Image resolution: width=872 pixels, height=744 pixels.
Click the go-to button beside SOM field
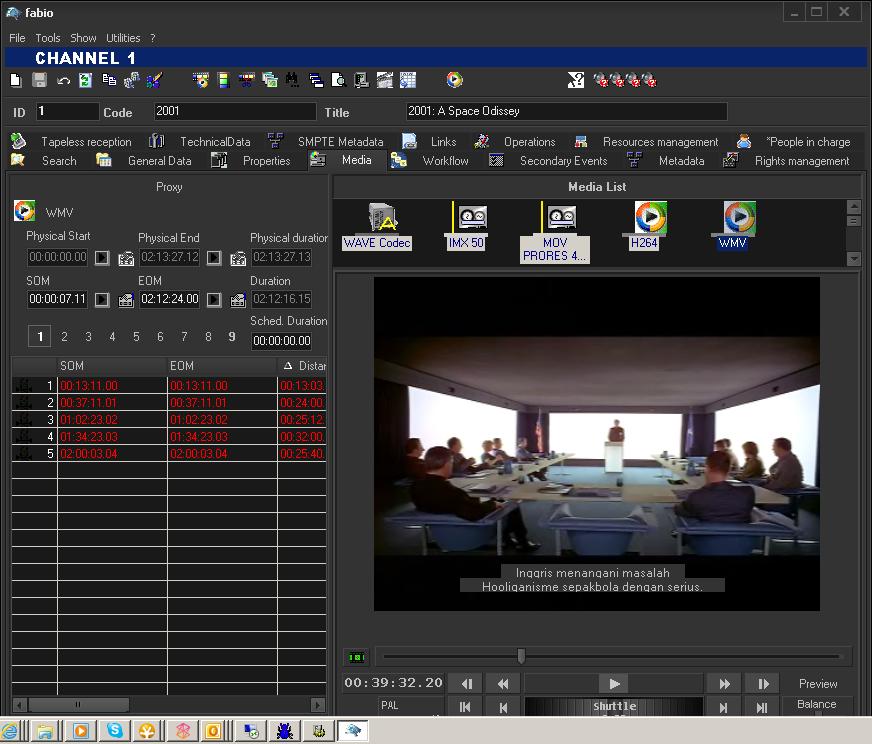tap(102, 299)
